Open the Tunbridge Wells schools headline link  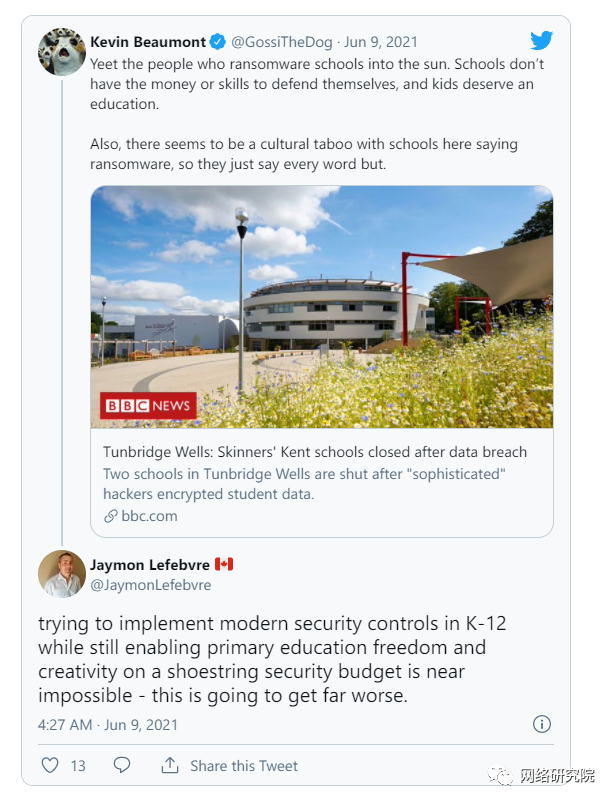tap(315, 452)
